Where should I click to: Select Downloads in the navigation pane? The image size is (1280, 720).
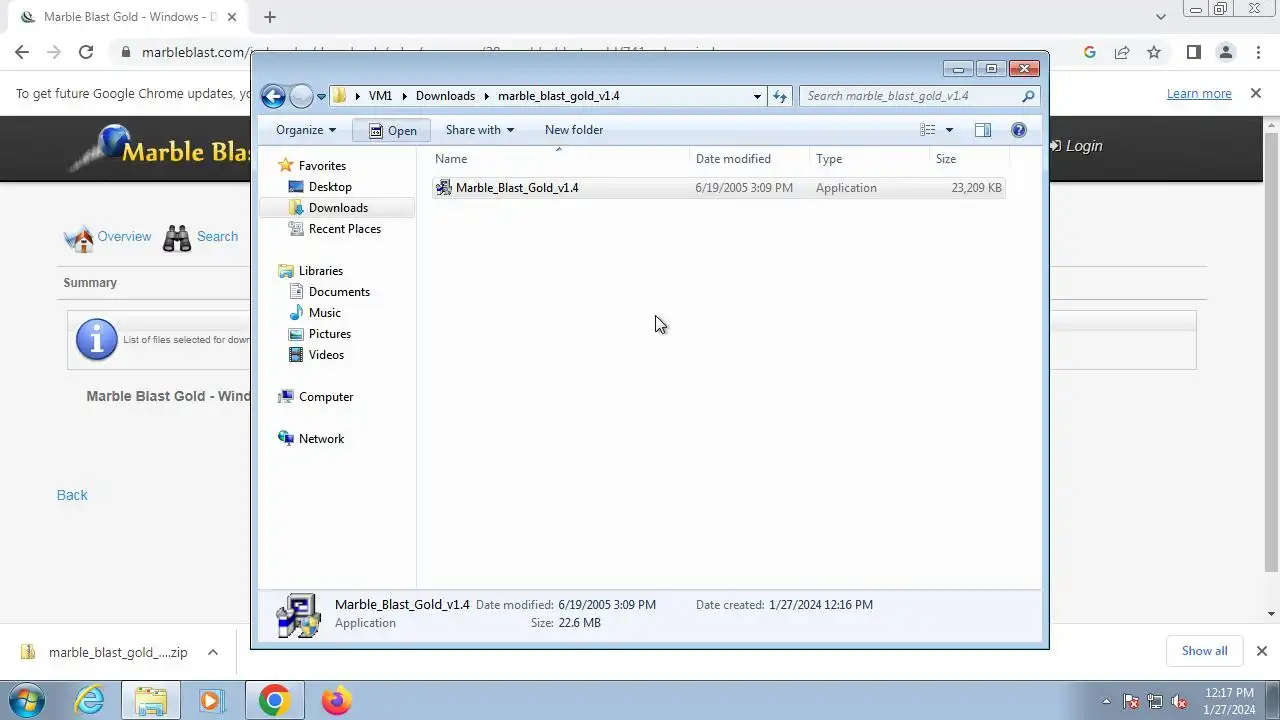(x=337, y=208)
